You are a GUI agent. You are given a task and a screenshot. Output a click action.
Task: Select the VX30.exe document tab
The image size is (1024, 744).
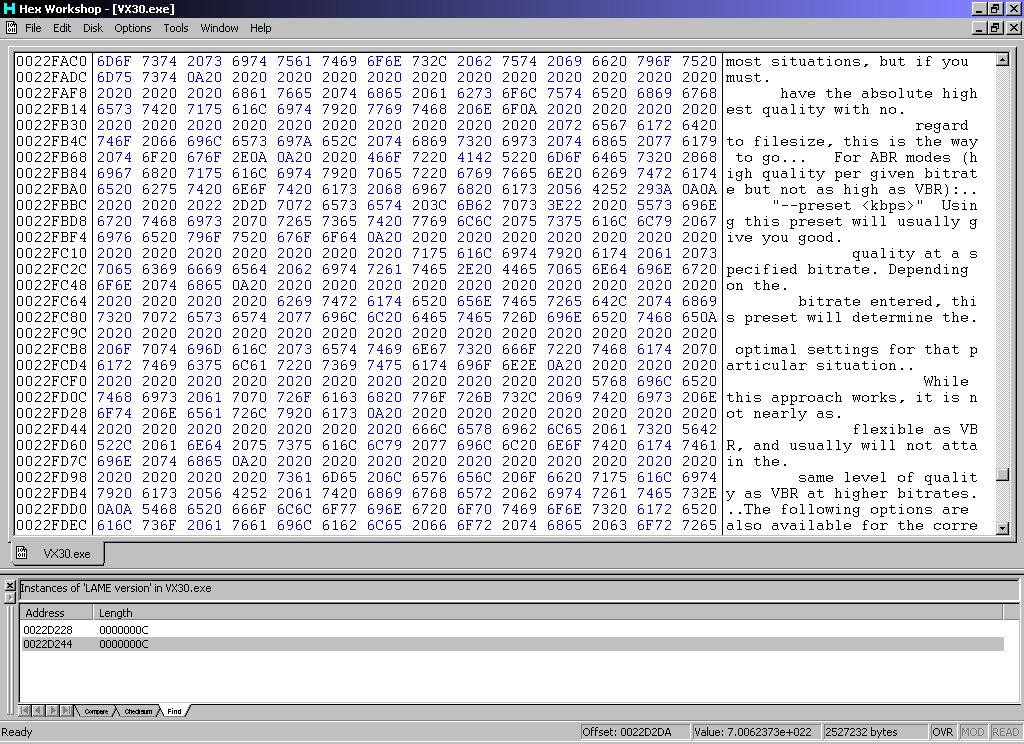[x=58, y=553]
